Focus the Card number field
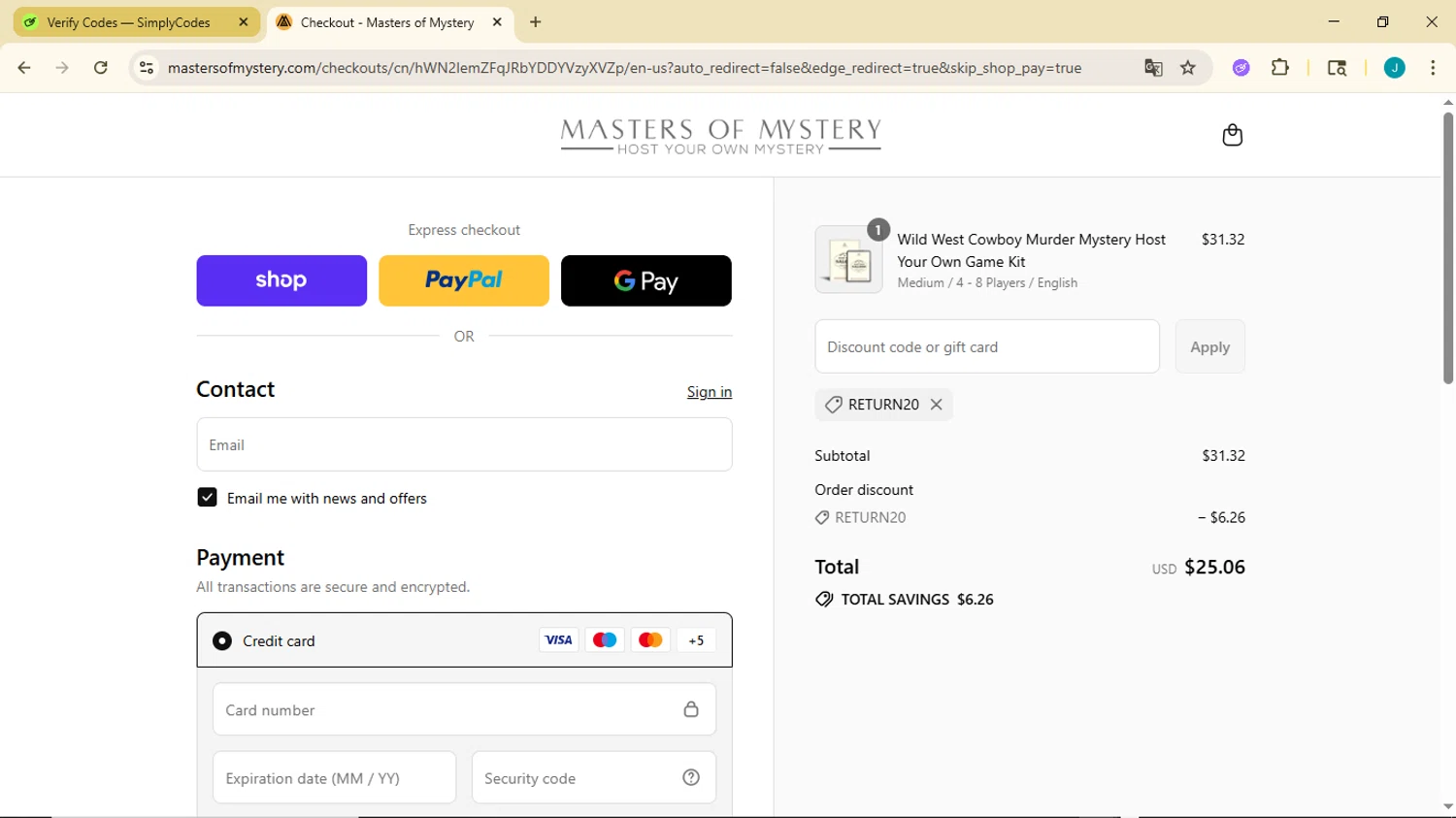Viewport: 1456px width, 818px height. click(464, 709)
